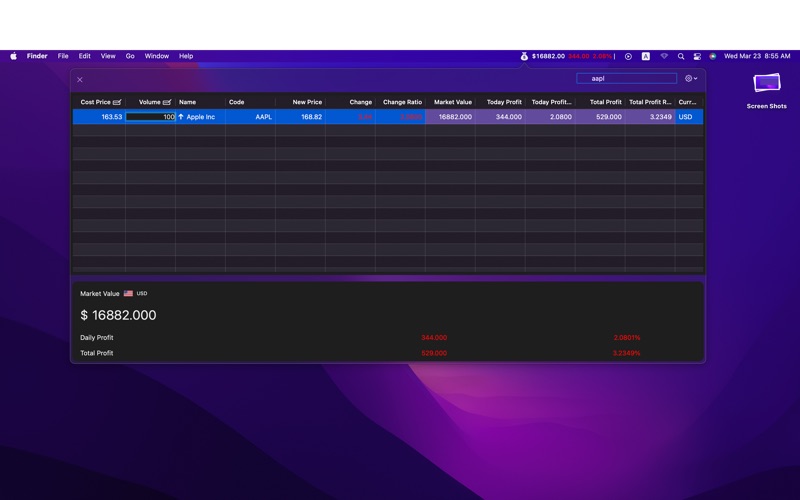800x500 pixels.
Task: Click the Total Profit R... column header
Action: click(651, 102)
